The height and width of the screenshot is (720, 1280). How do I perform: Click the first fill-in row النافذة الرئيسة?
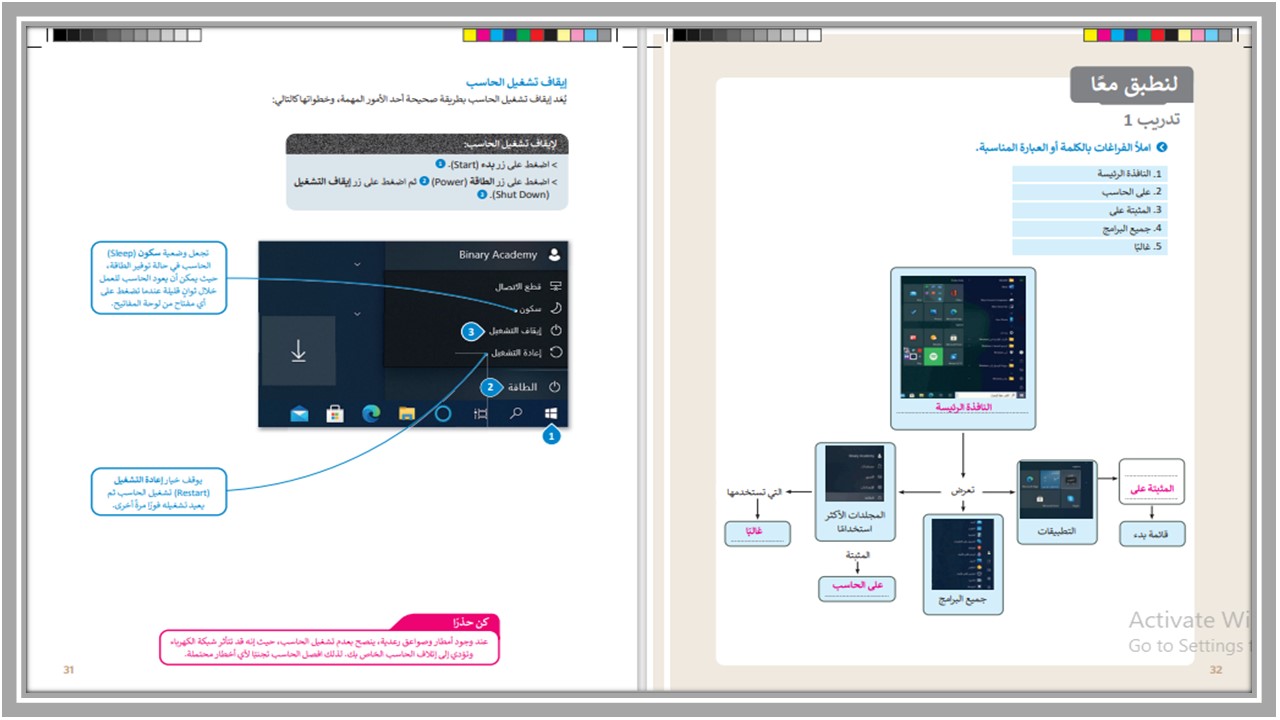(1089, 173)
